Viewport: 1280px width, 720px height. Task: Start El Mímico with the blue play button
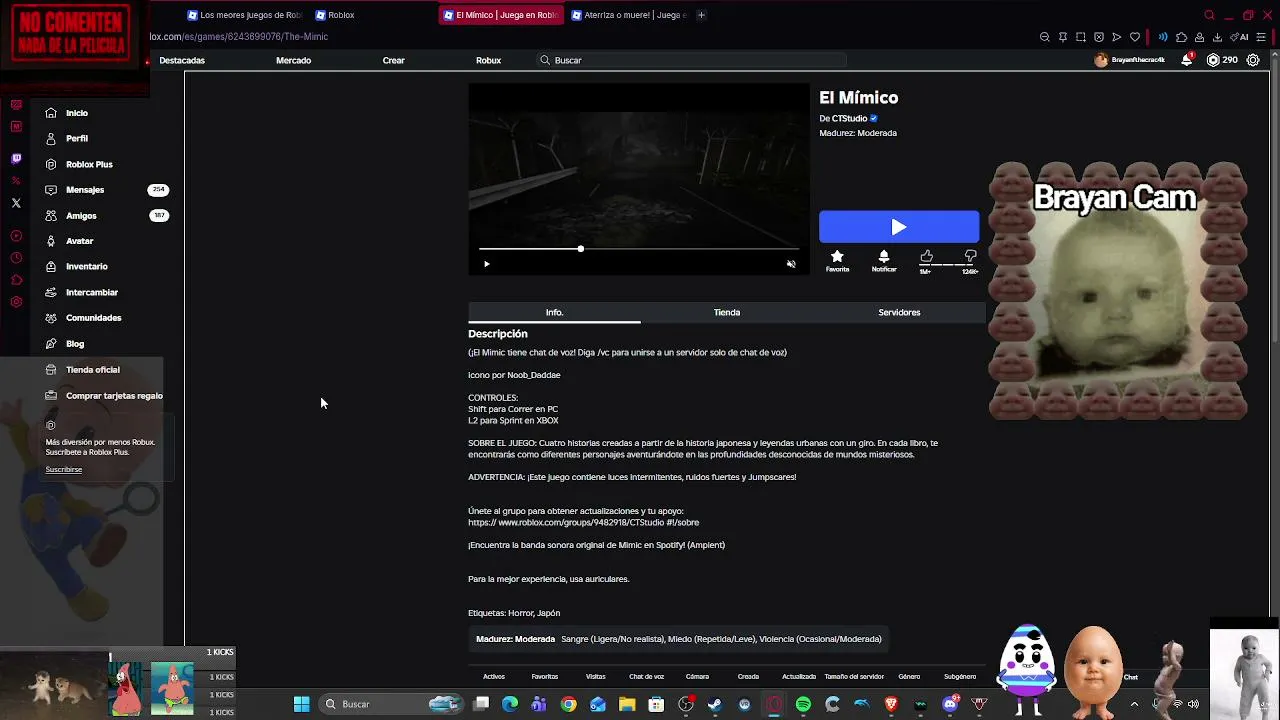[x=899, y=227]
